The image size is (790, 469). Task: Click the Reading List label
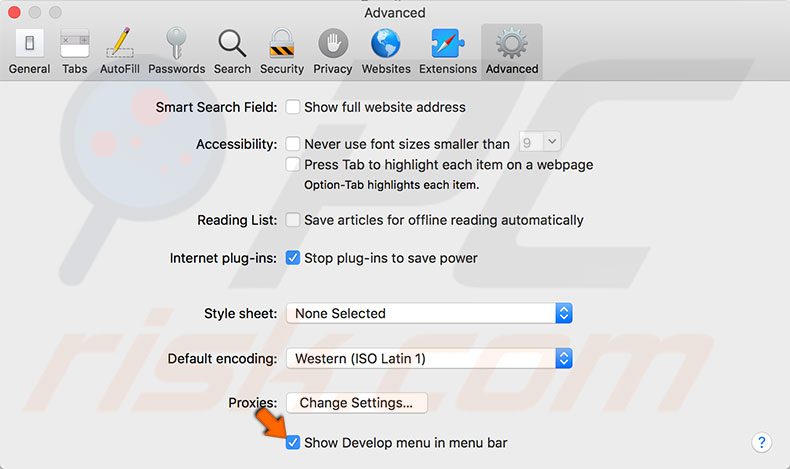[x=237, y=220]
